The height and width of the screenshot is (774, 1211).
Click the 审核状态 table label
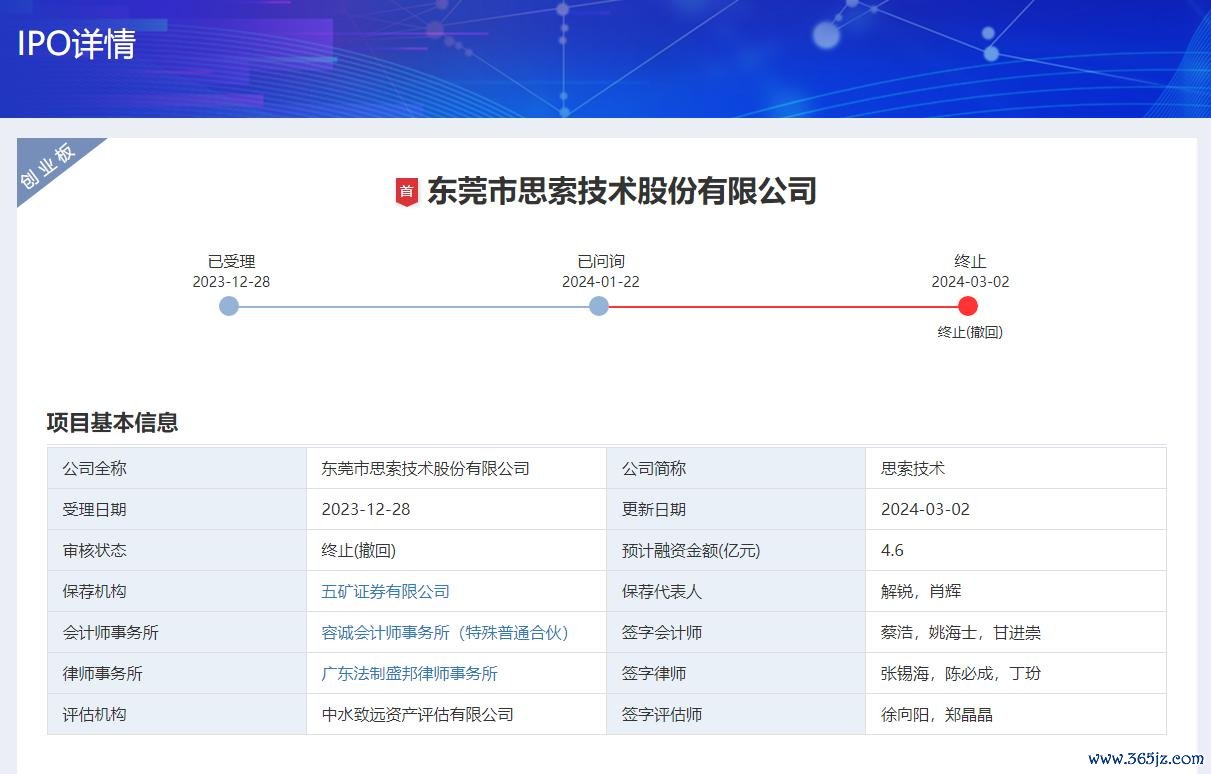95,551
